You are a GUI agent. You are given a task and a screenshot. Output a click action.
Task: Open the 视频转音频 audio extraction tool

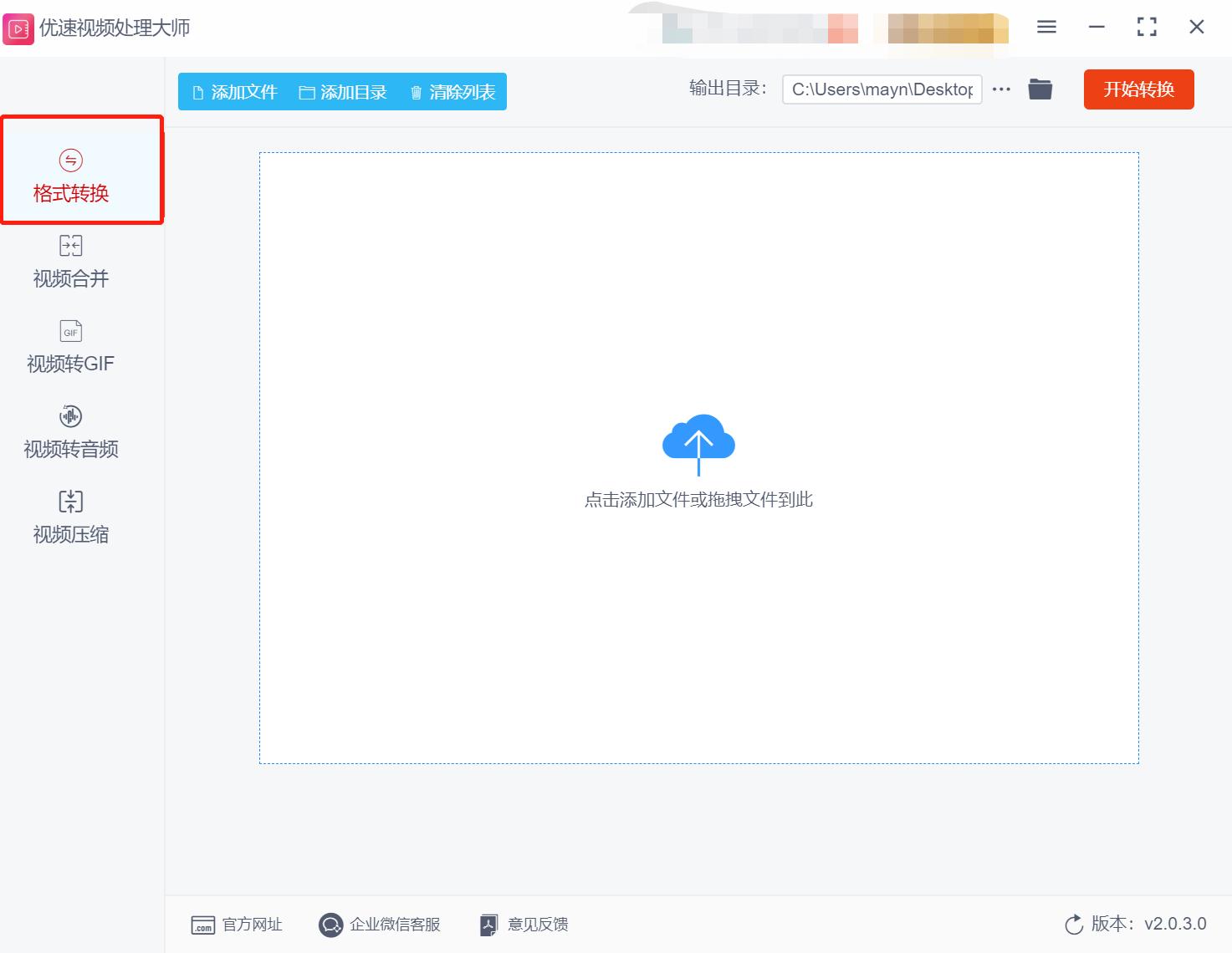point(69,431)
